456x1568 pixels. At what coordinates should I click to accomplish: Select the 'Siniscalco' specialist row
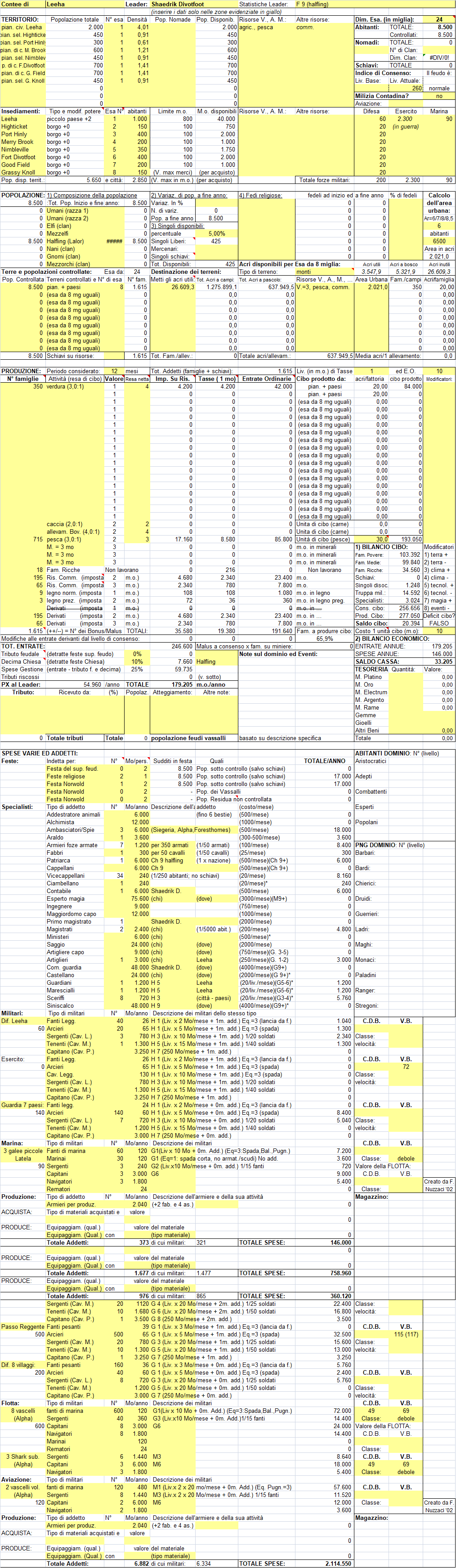tap(60, 1005)
